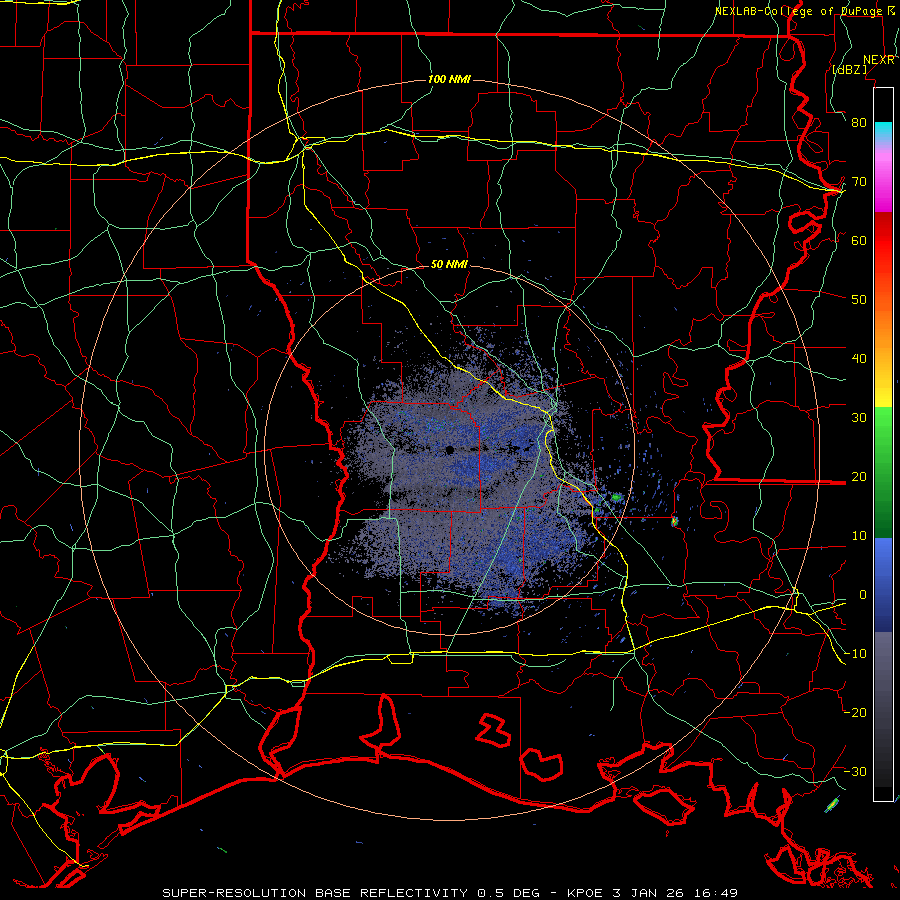Click the -10 dBZ scale label
The width and height of the screenshot is (900, 900).
(855, 654)
